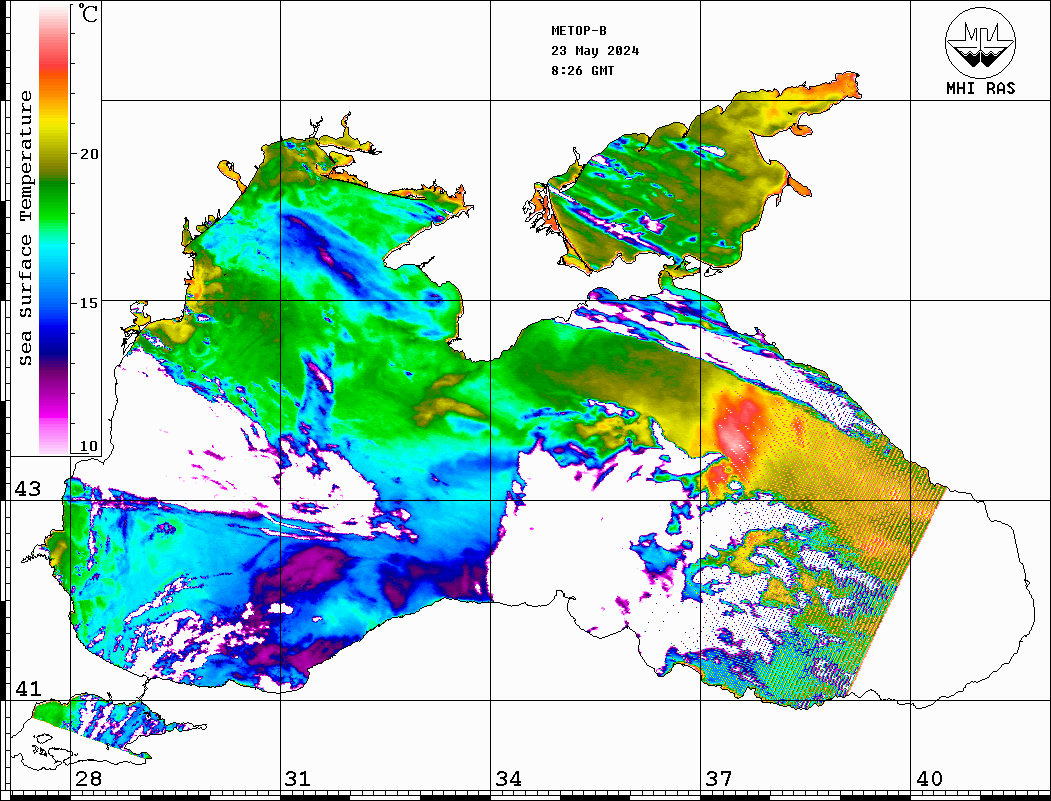The height and width of the screenshot is (801, 1051).
Task: Click the 10 tick value on color scale
Action: pos(88,446)
